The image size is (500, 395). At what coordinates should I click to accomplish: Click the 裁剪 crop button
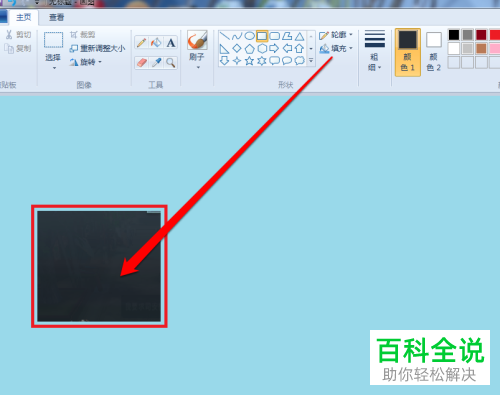83,35
